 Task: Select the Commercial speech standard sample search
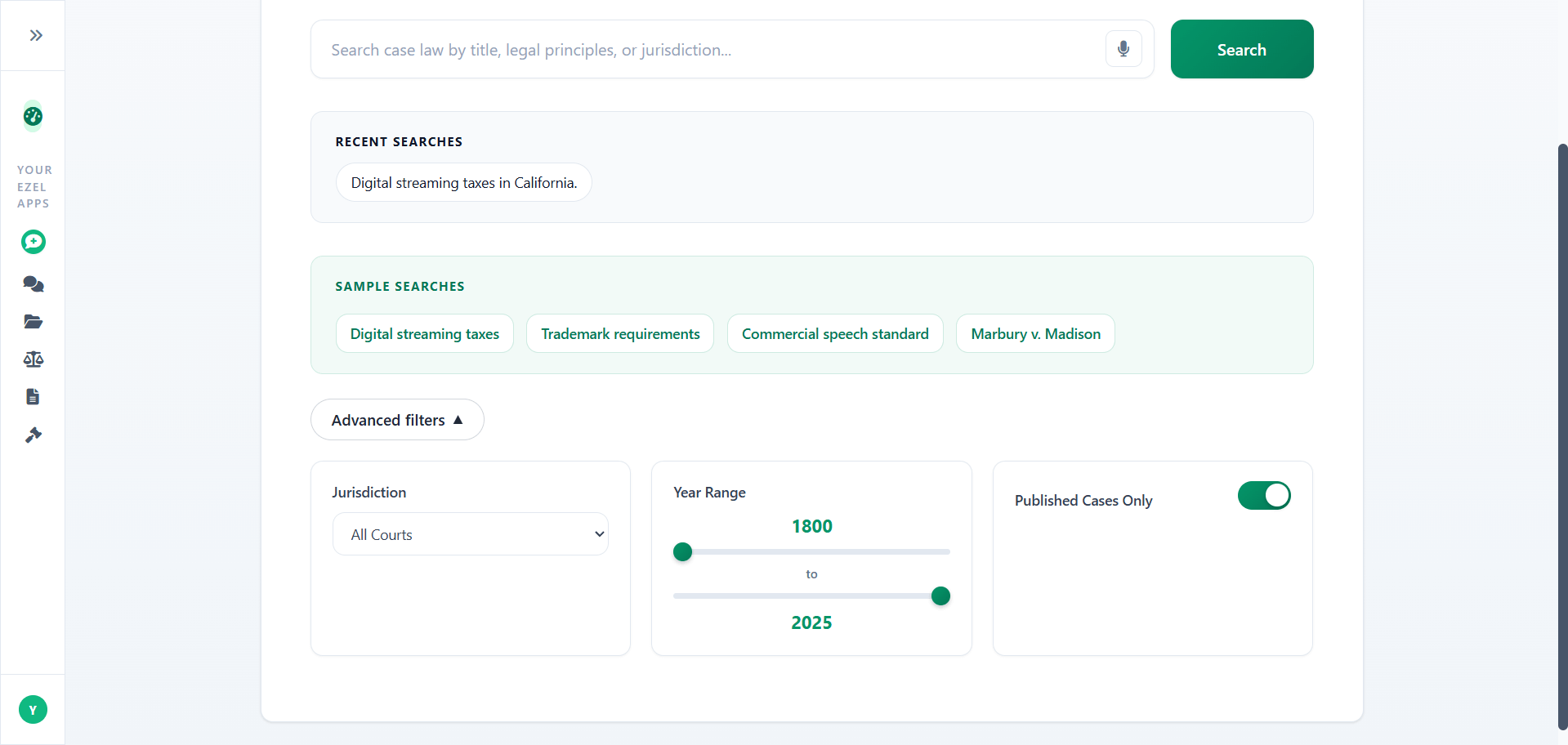tap(835, 332)
